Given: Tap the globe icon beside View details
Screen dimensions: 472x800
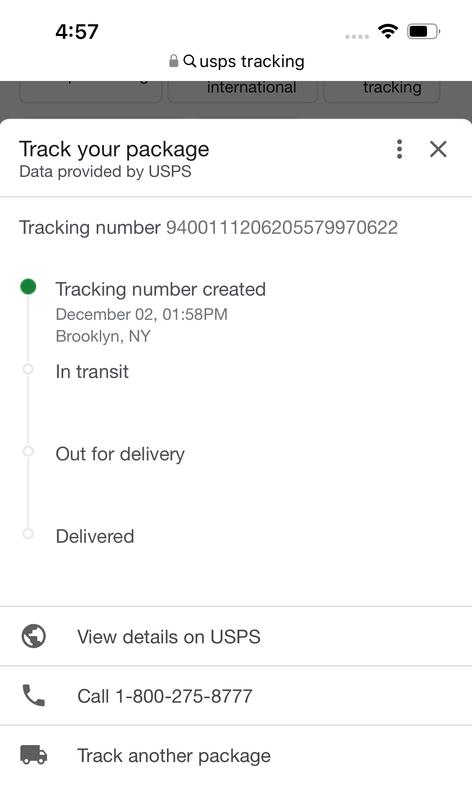Looking at the screenshot, I should [34, 636].
